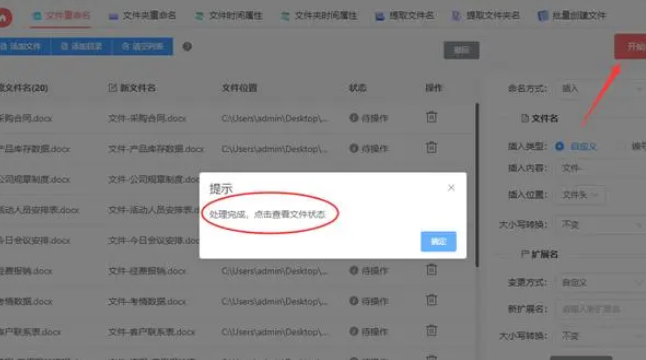The width and height of the screenshot is (646, 360).
Task: Open the 批量创建文件 tab
Action: tap(572, 16)
